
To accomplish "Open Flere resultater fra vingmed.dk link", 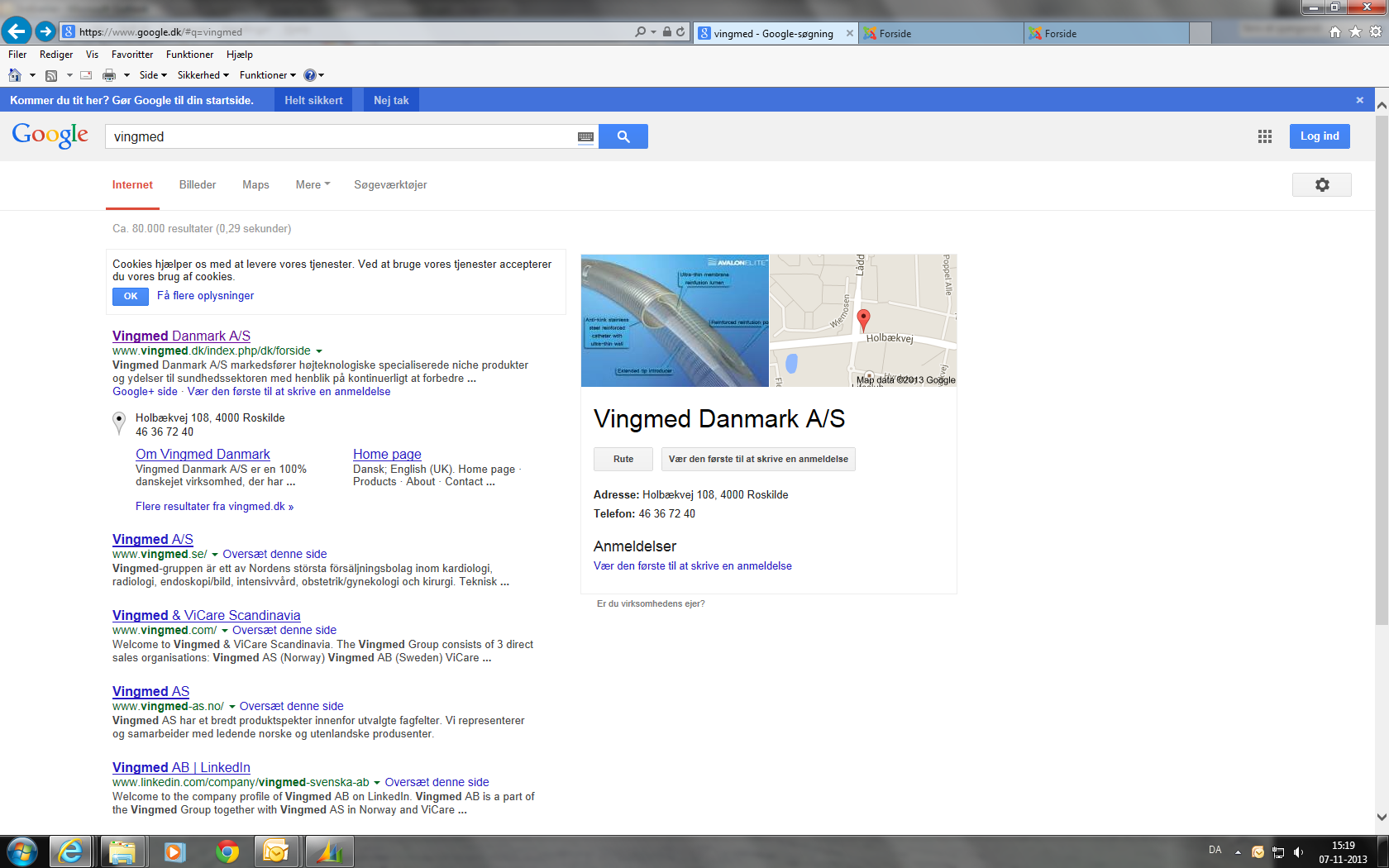I will coord(215,506).
